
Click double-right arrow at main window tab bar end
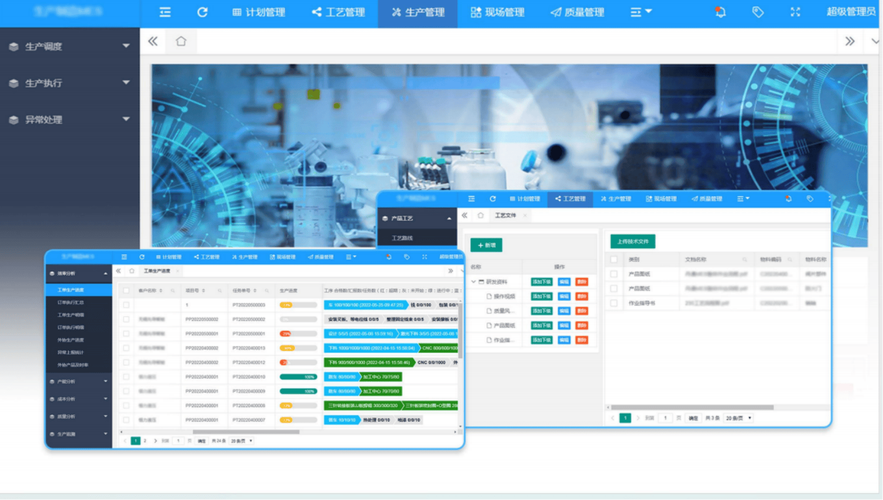pyautogui.click(x=850, y=41)
